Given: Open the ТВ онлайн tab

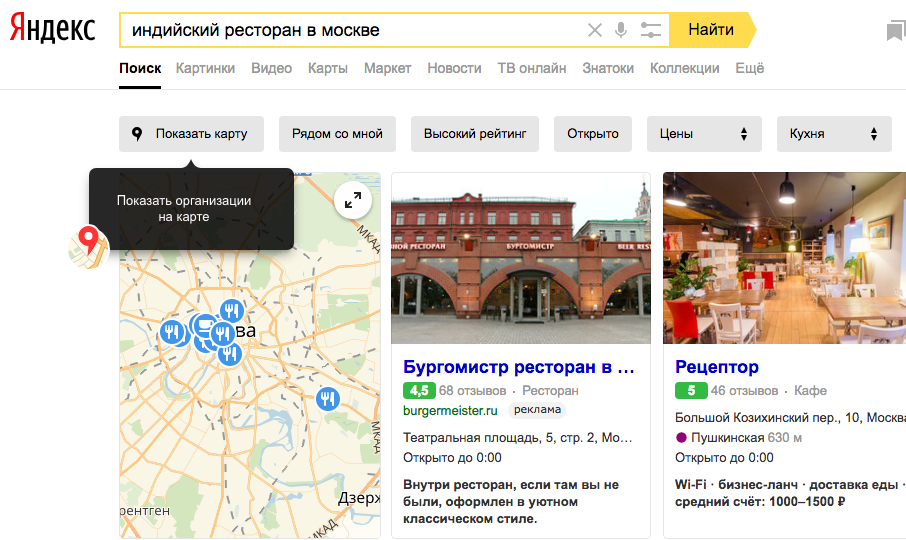Looking at the screenshot, I should tap(532, 68).
